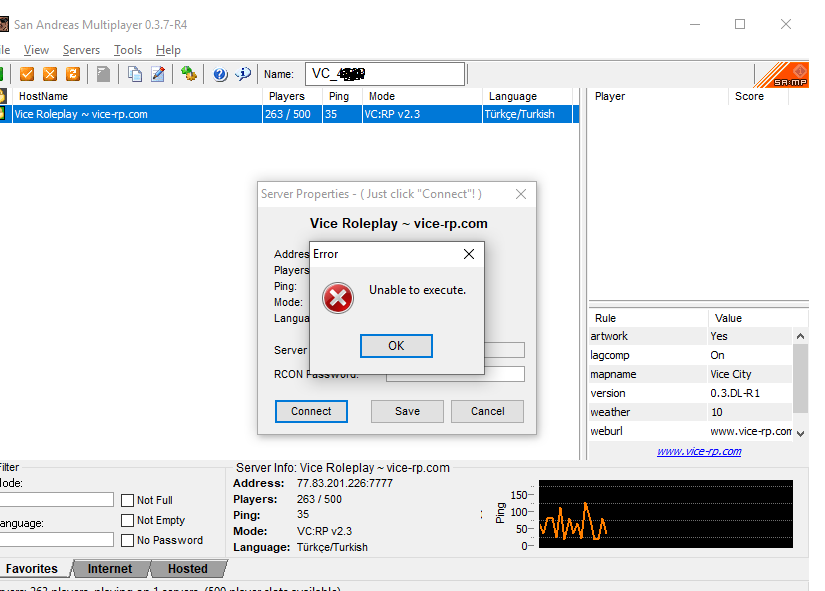
Task: Click the 263 / 500 players cell
Action: [x=292, y=114]
